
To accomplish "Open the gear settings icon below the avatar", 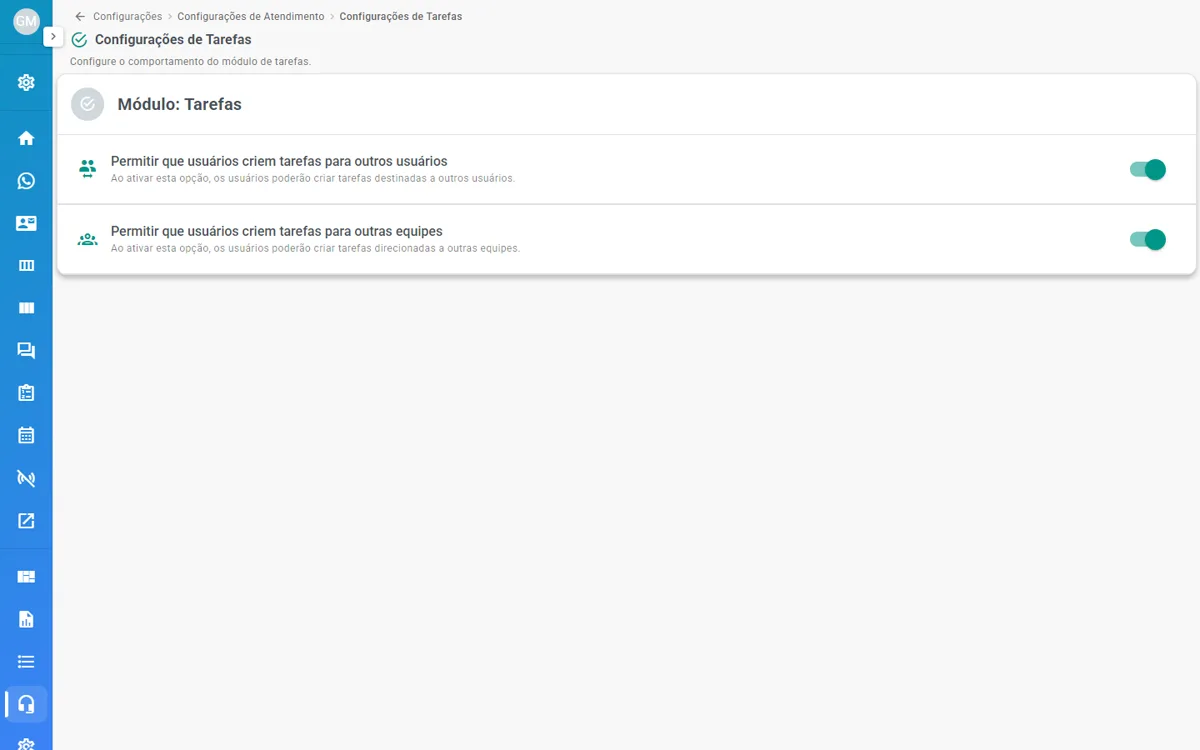I will [26, 82].
